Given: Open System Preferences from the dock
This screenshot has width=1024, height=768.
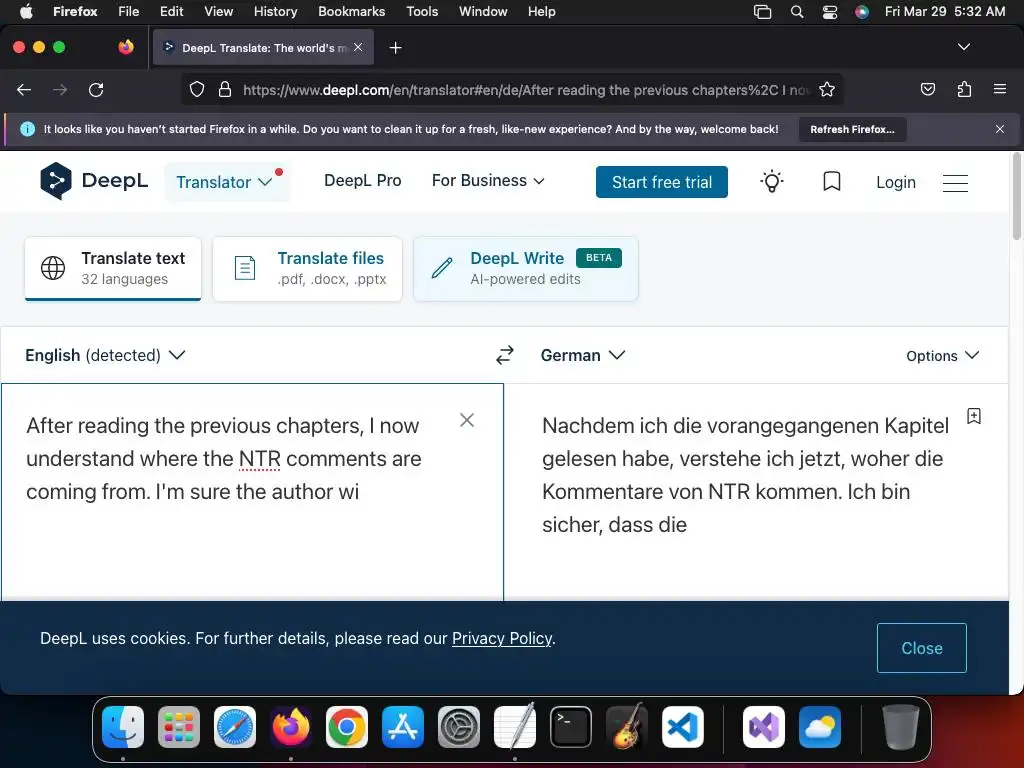Looking at the screenshot, I should [x=458, y=727].
